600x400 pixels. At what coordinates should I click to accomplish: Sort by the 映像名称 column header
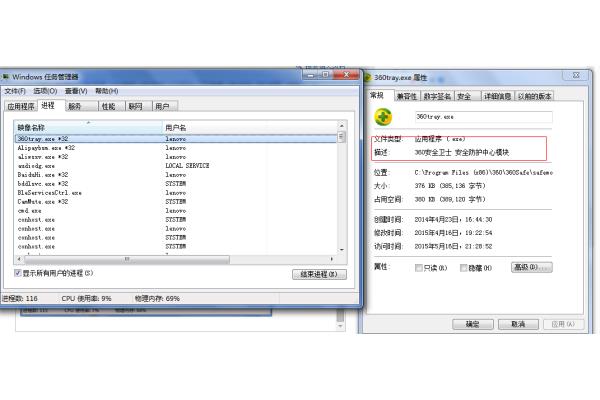88,127
